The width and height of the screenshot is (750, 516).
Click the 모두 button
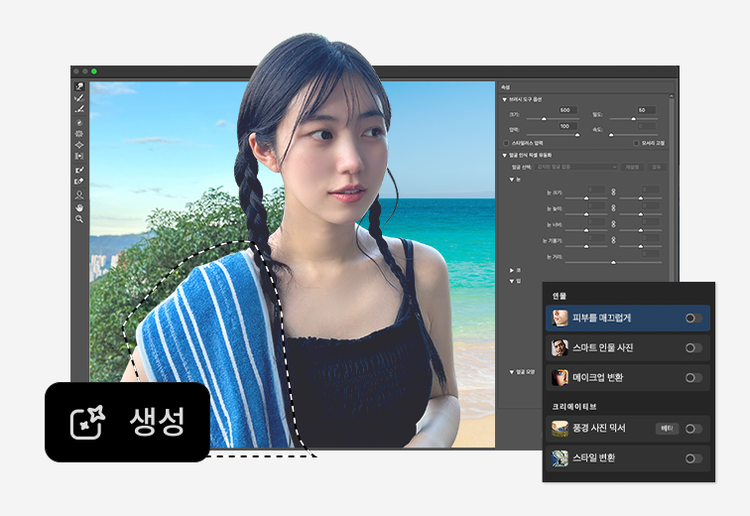(656, 167)
